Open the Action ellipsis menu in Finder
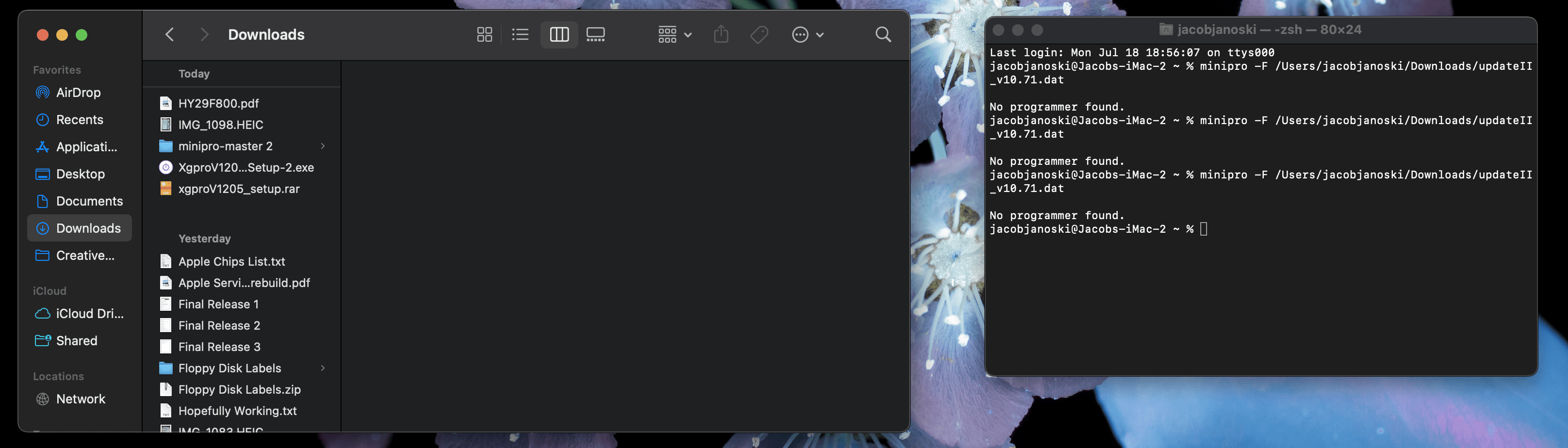Viewport: 1568px width, 448px height. click(x=807, y=35)
